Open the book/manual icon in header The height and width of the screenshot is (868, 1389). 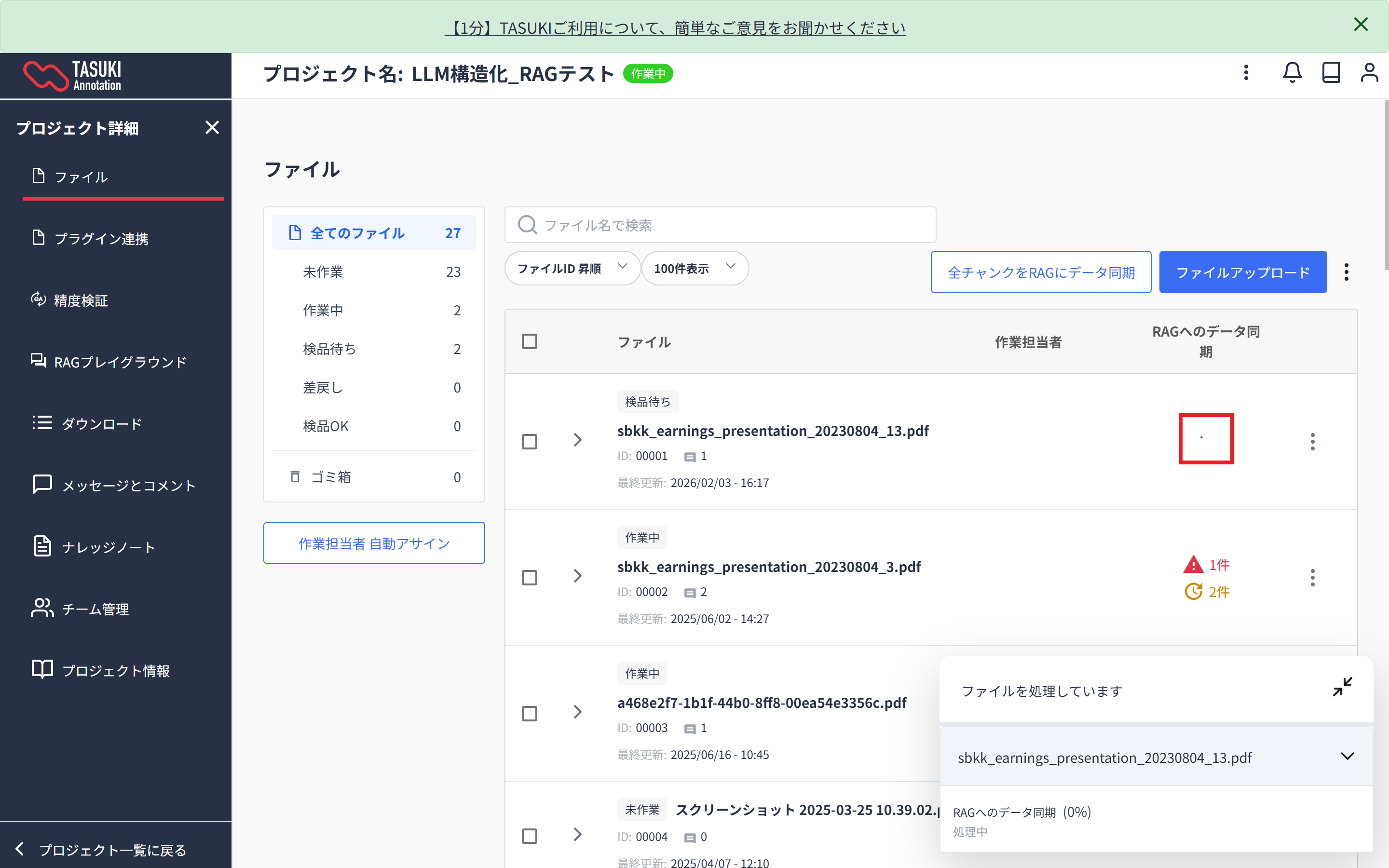coord(1331,73)
